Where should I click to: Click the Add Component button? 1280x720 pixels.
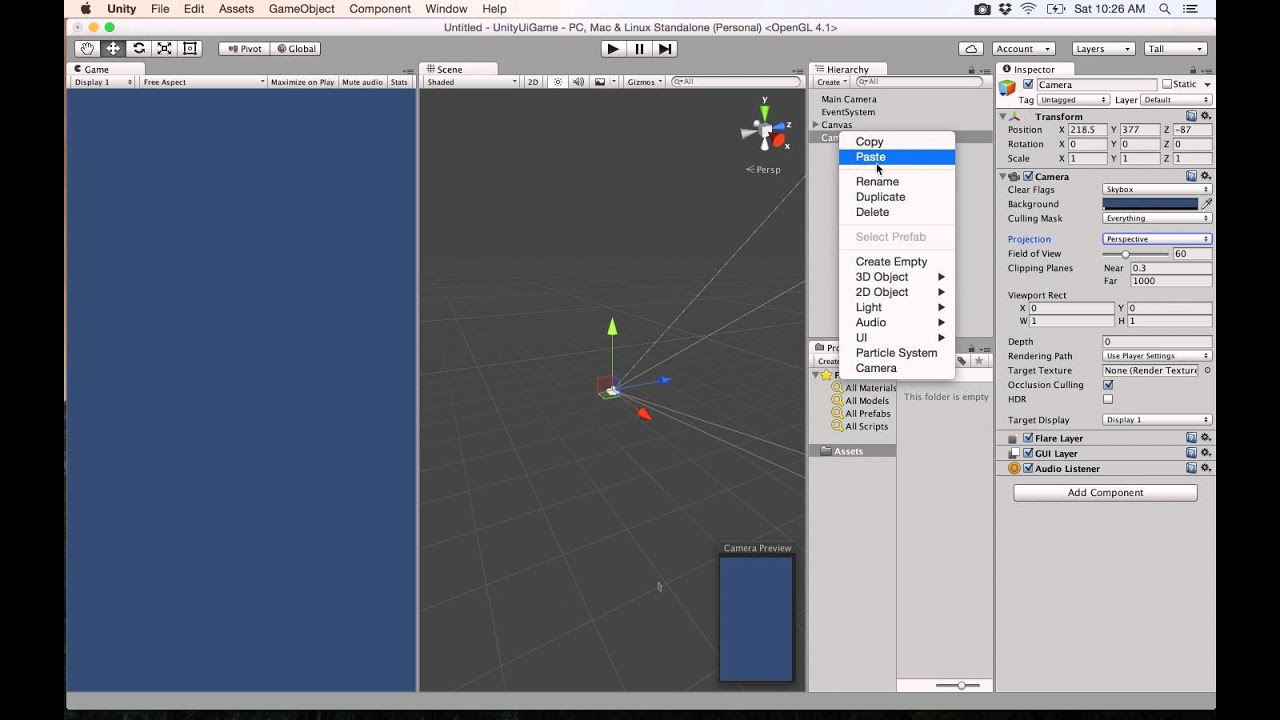point(1105,493)
